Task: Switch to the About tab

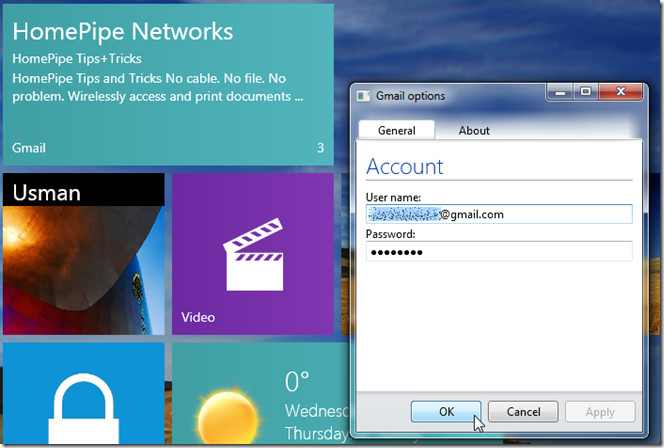Action: point(474,130)
